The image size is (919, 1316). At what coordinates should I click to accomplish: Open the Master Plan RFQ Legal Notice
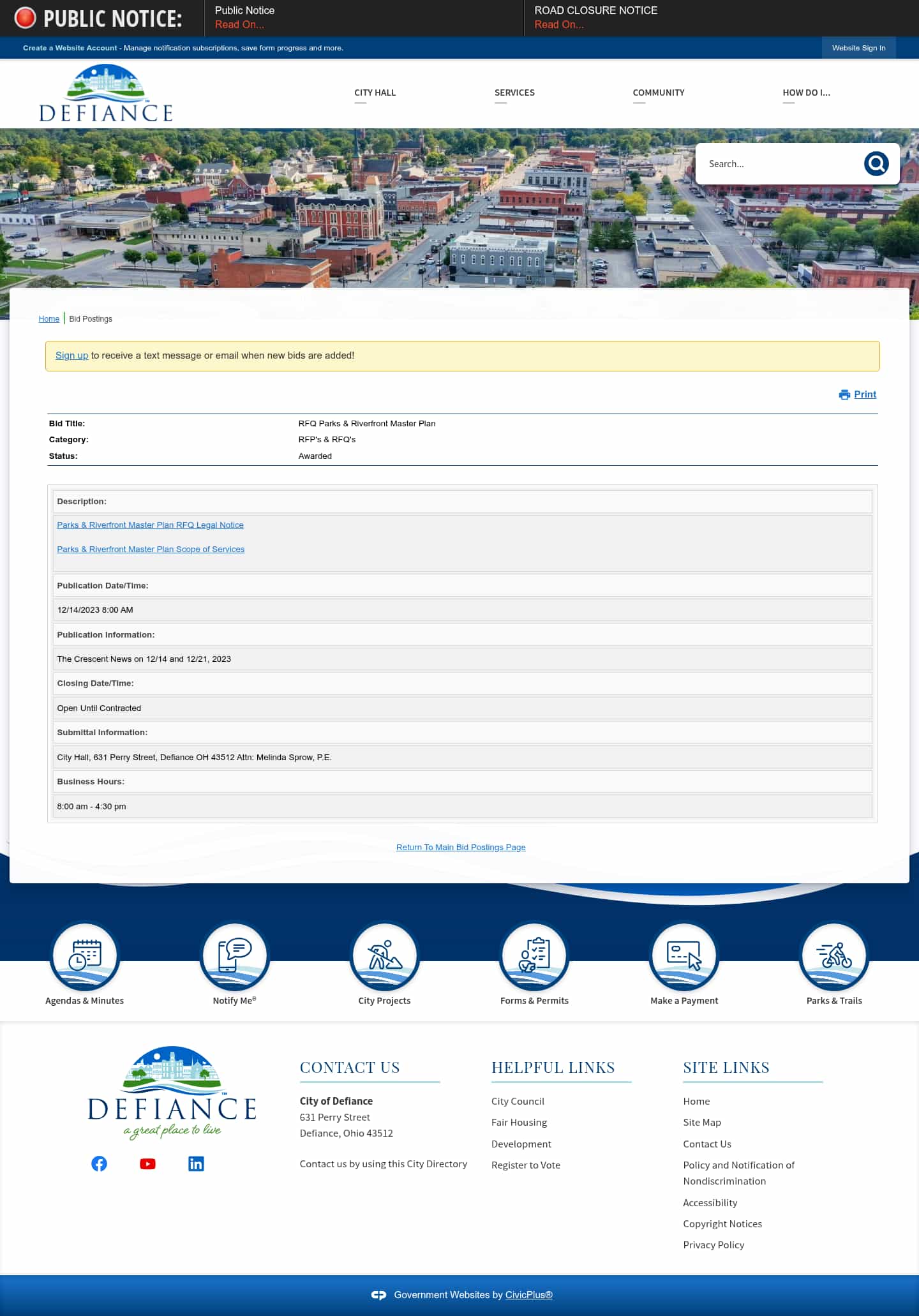click(150, 525)
